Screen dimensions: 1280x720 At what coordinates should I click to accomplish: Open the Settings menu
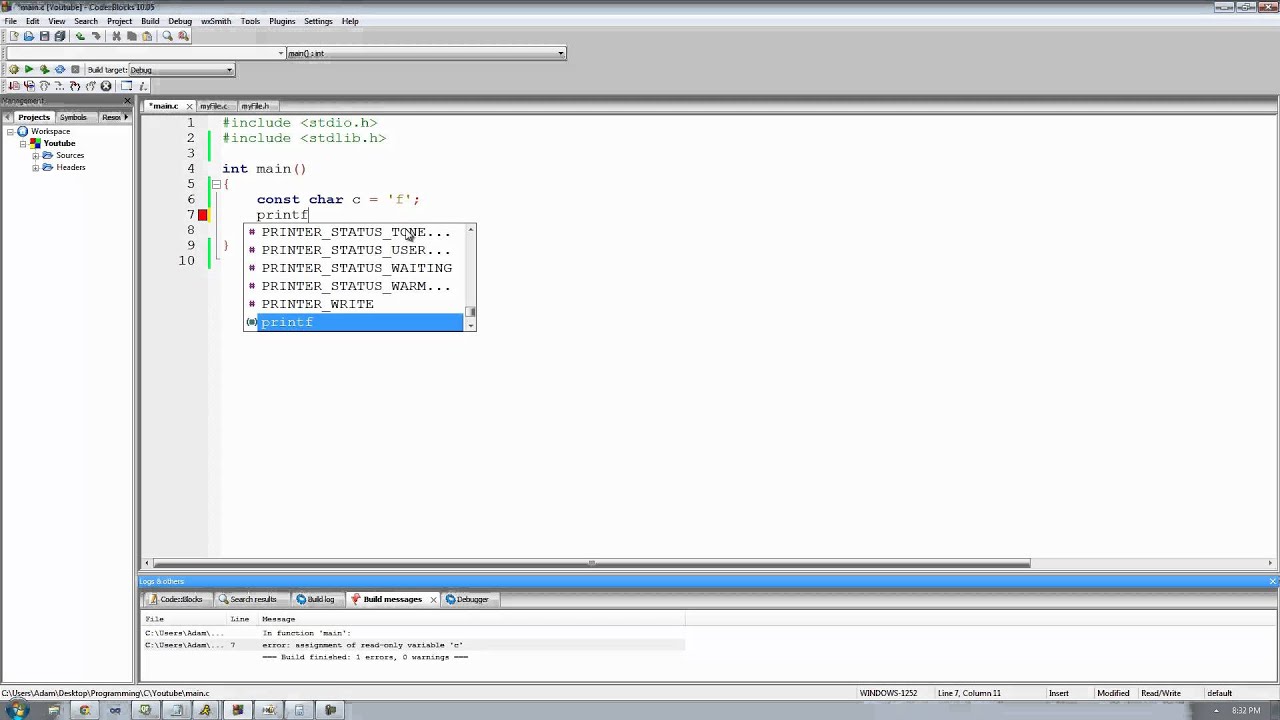click(x=318, y=21)
